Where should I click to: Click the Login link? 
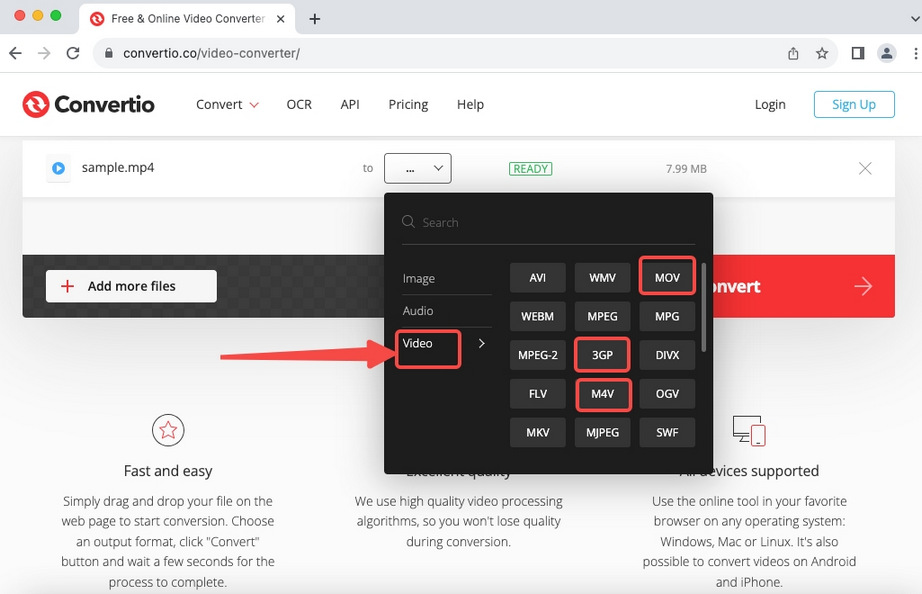point(770,105)
